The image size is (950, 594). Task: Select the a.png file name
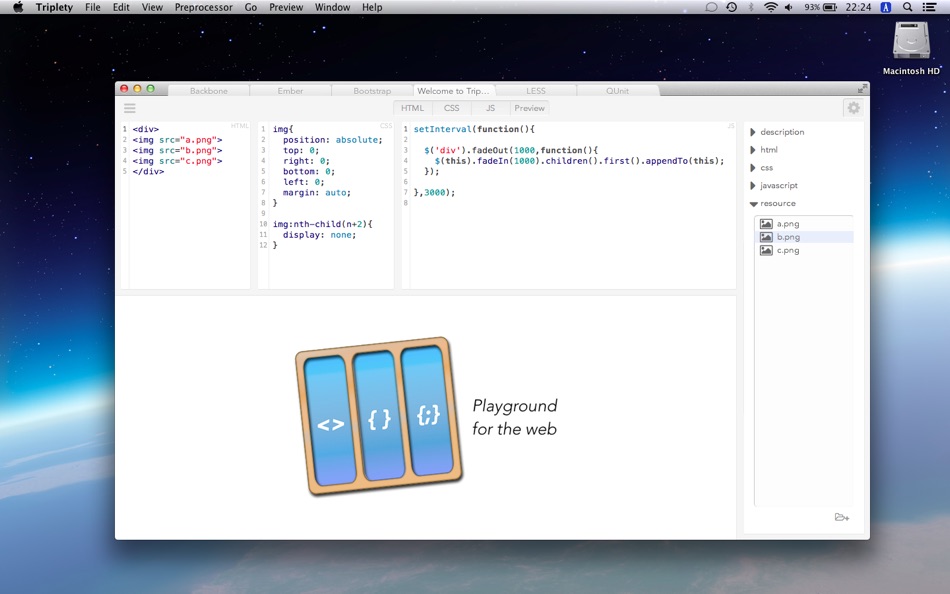(788, 224)
